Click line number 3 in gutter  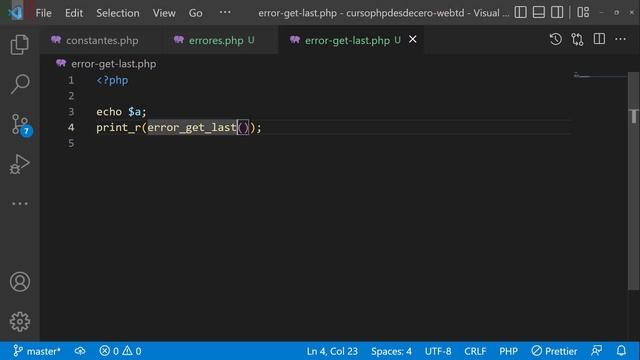click(71, 111)
